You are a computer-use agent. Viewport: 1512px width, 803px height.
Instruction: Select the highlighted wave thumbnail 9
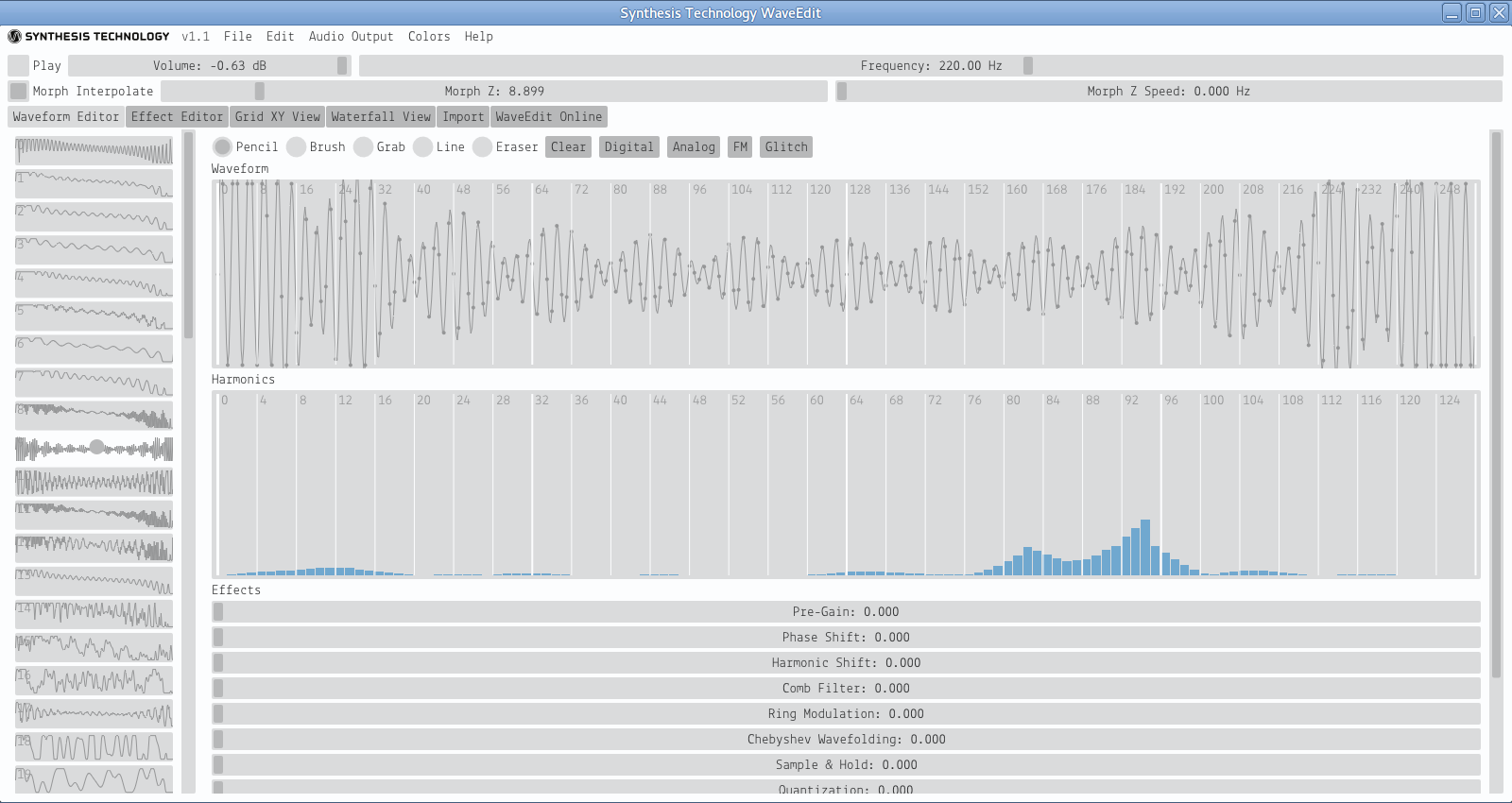click(94, 448)
